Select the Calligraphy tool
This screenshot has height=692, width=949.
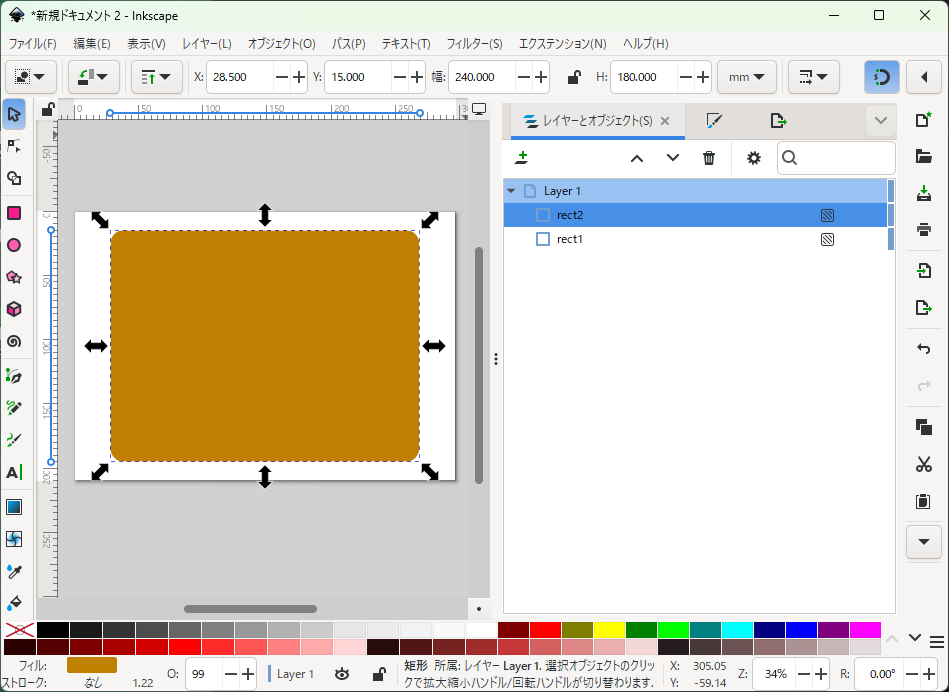click(14, 440)
